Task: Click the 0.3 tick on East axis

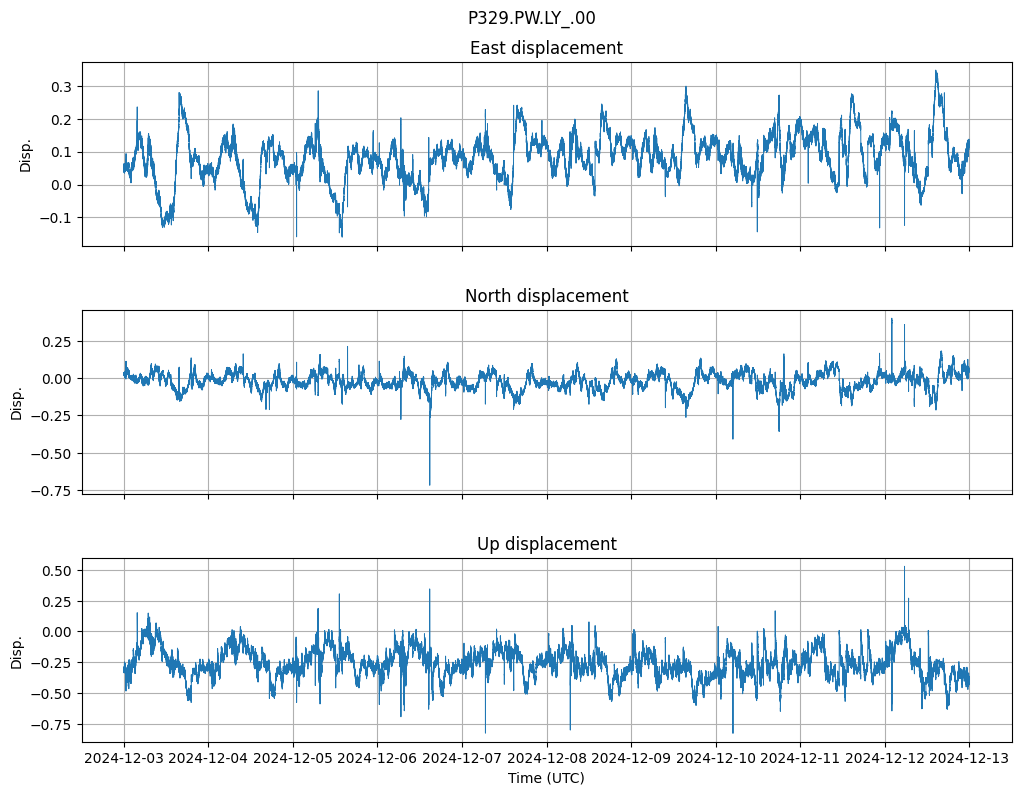Action: (61, 87)
